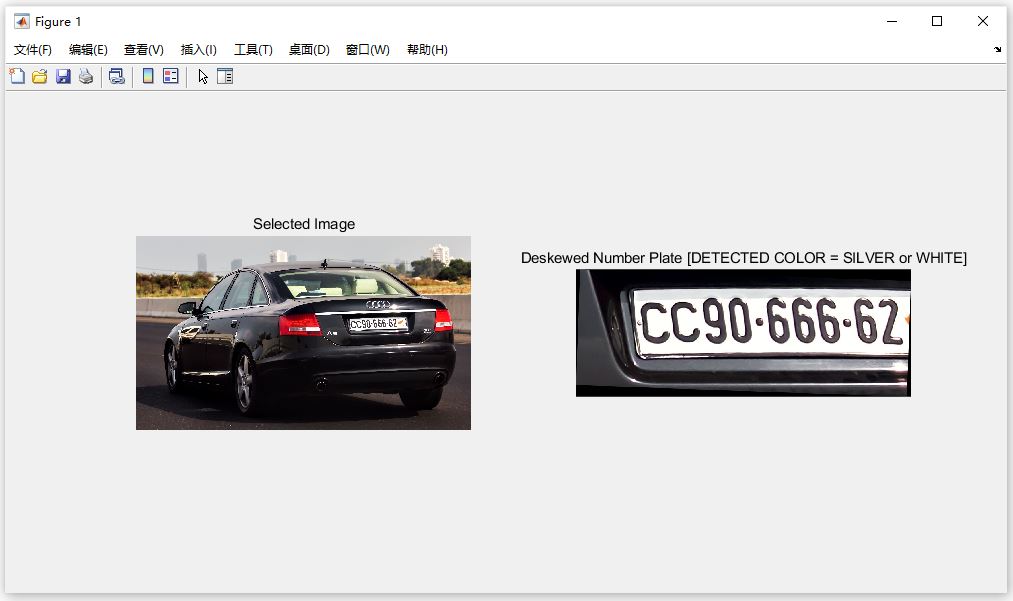
Task: Open the 工具(T) menu
Action: (253, 50)
